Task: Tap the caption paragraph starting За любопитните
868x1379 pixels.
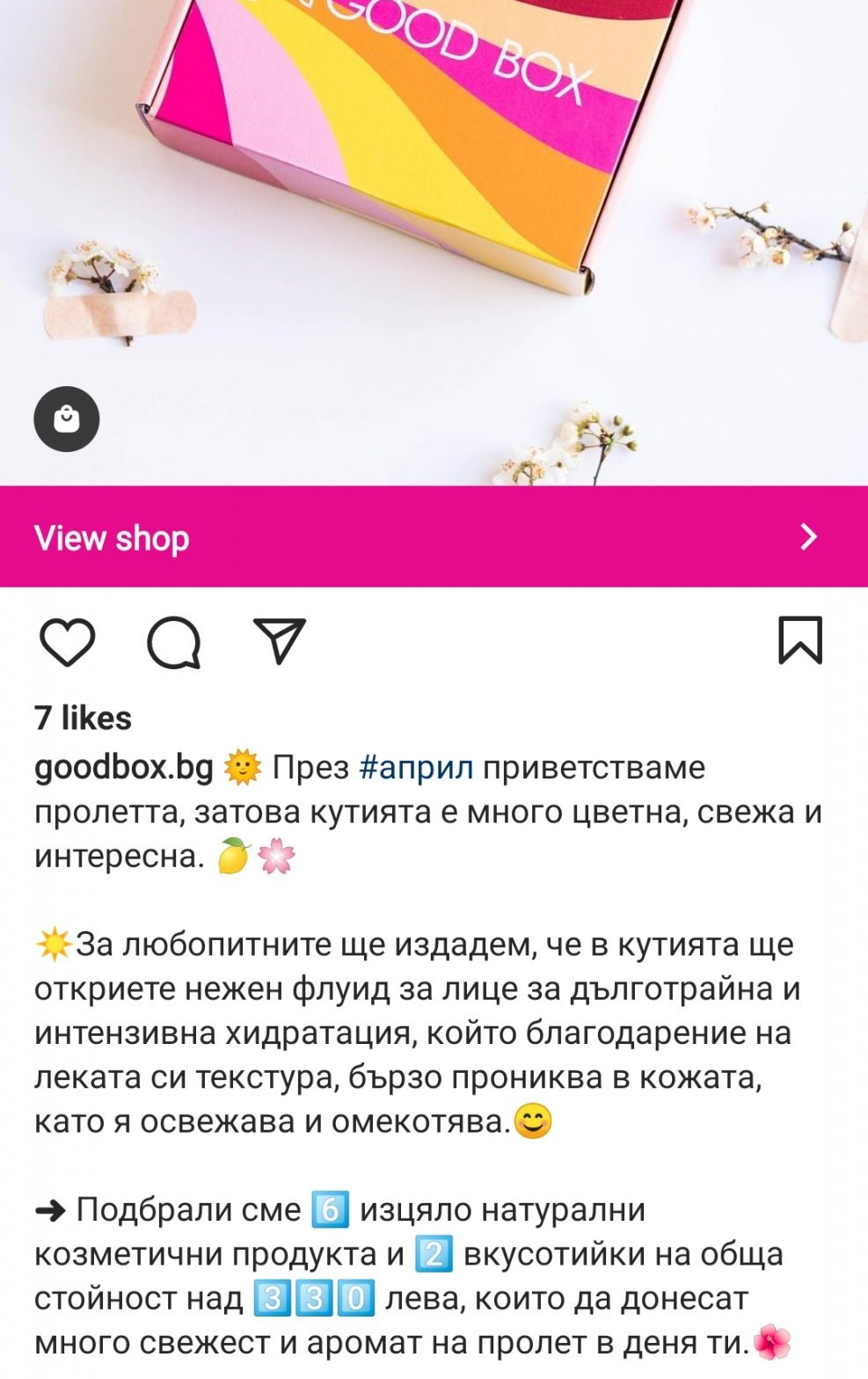Action: click(x=418, y=1032)
